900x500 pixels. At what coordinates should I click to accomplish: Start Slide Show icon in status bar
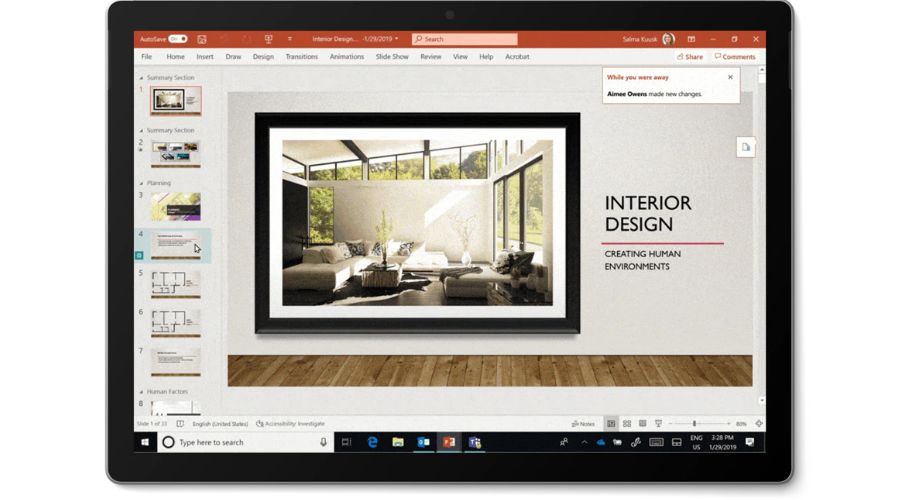[658, 424]
